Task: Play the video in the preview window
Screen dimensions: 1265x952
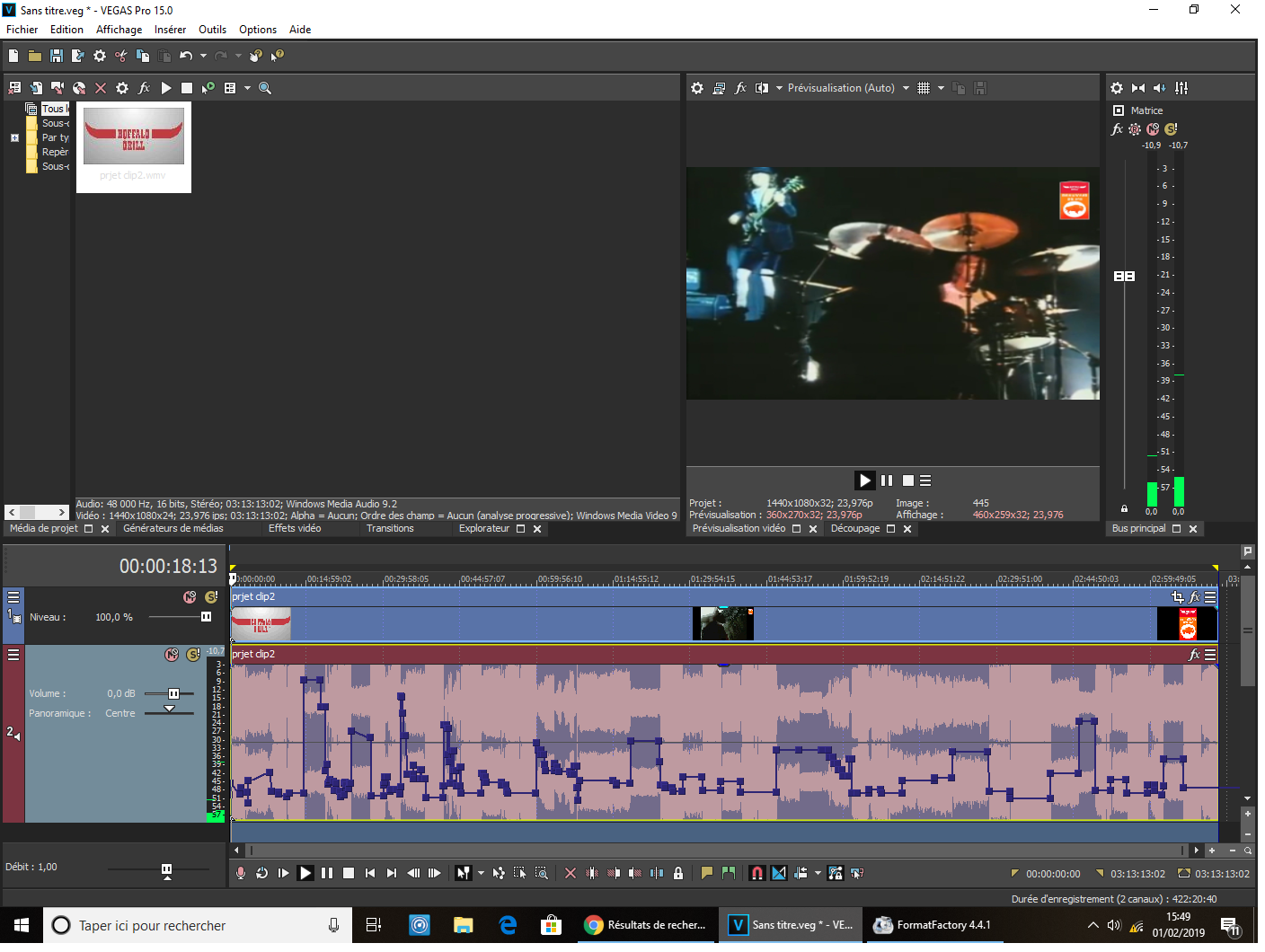Action: (x=865, y=480)
